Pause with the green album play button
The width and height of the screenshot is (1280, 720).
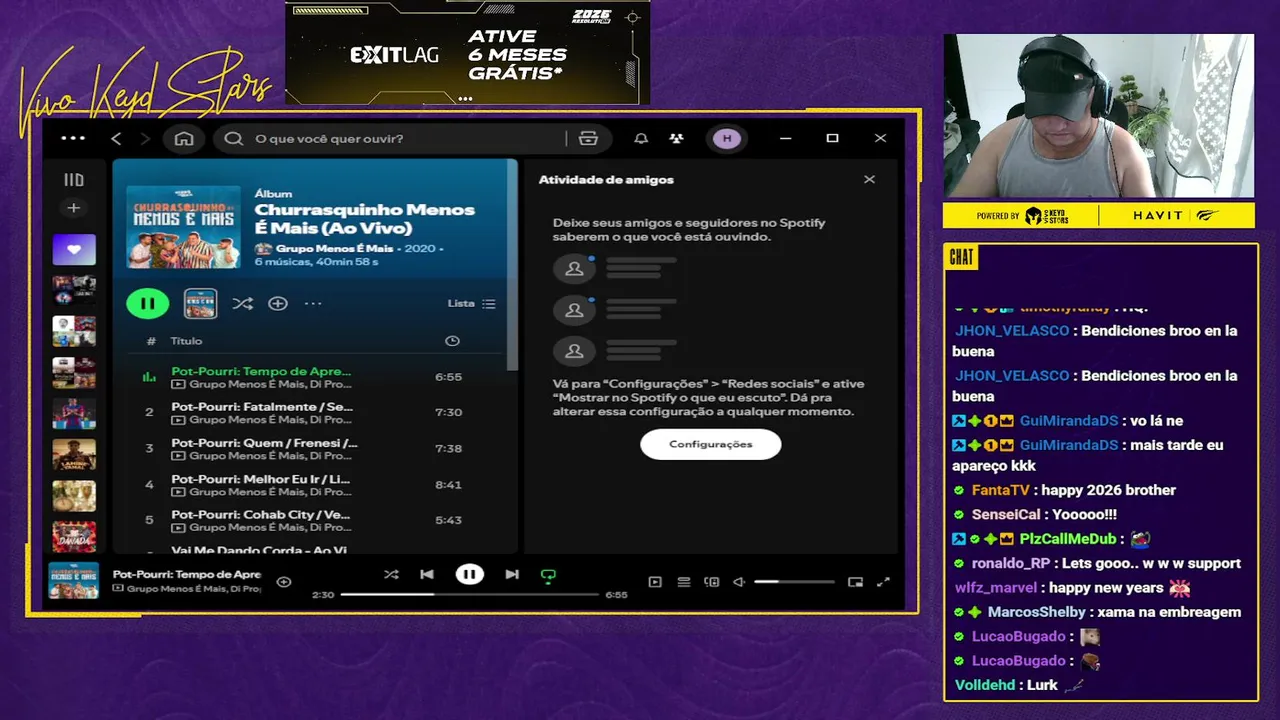pos(147,303)
